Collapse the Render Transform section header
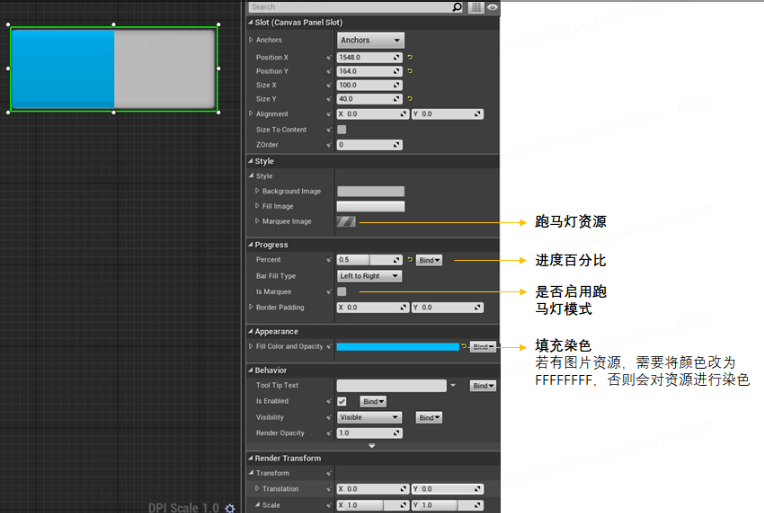Image resolution: width=764 pixels, height=513 pixels. [250, 458]
